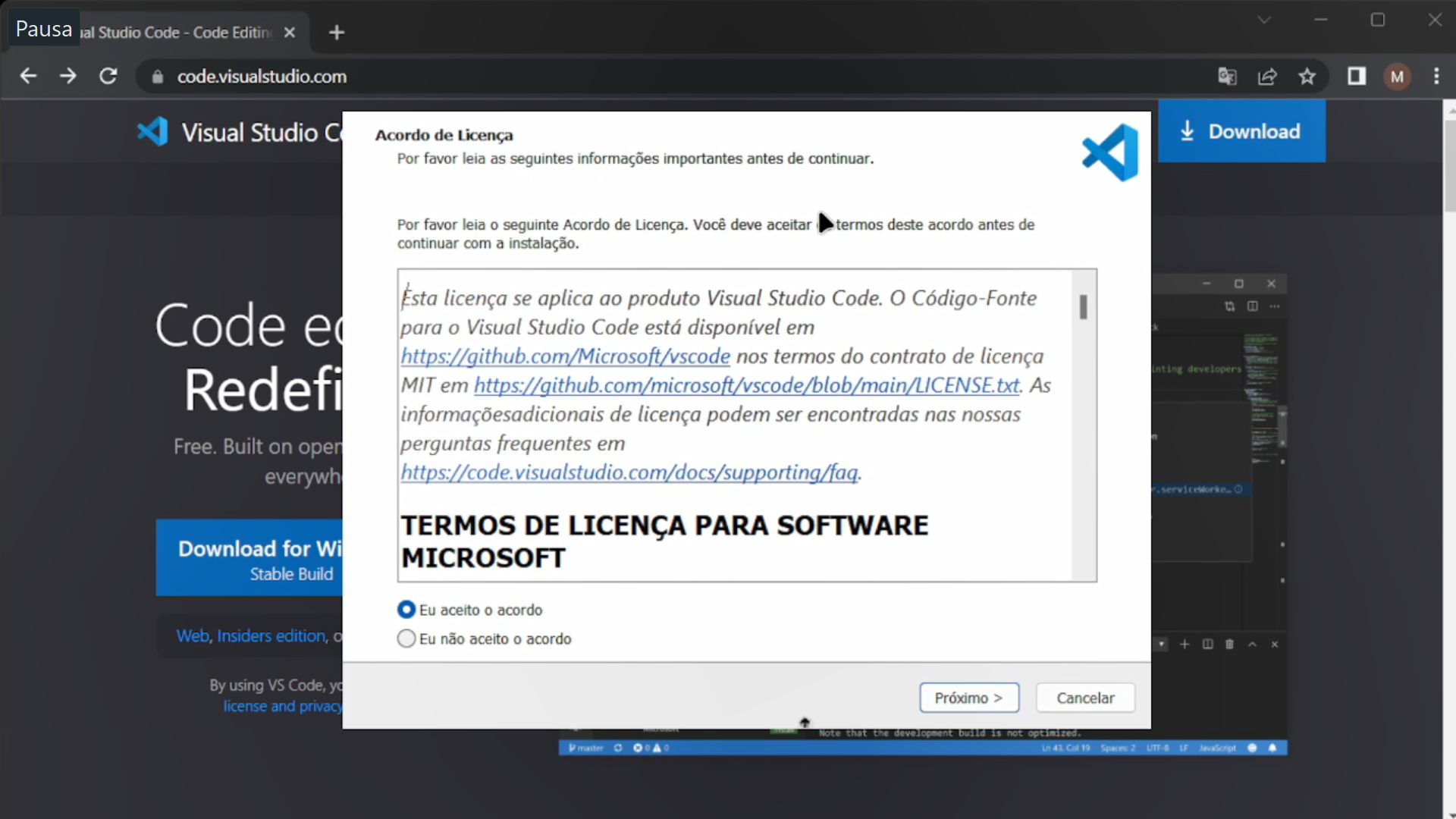The height and width of the screenshot is (819, 1456).
Task: Open LICENSE.txt link in license text
Action: coord(747,385)
